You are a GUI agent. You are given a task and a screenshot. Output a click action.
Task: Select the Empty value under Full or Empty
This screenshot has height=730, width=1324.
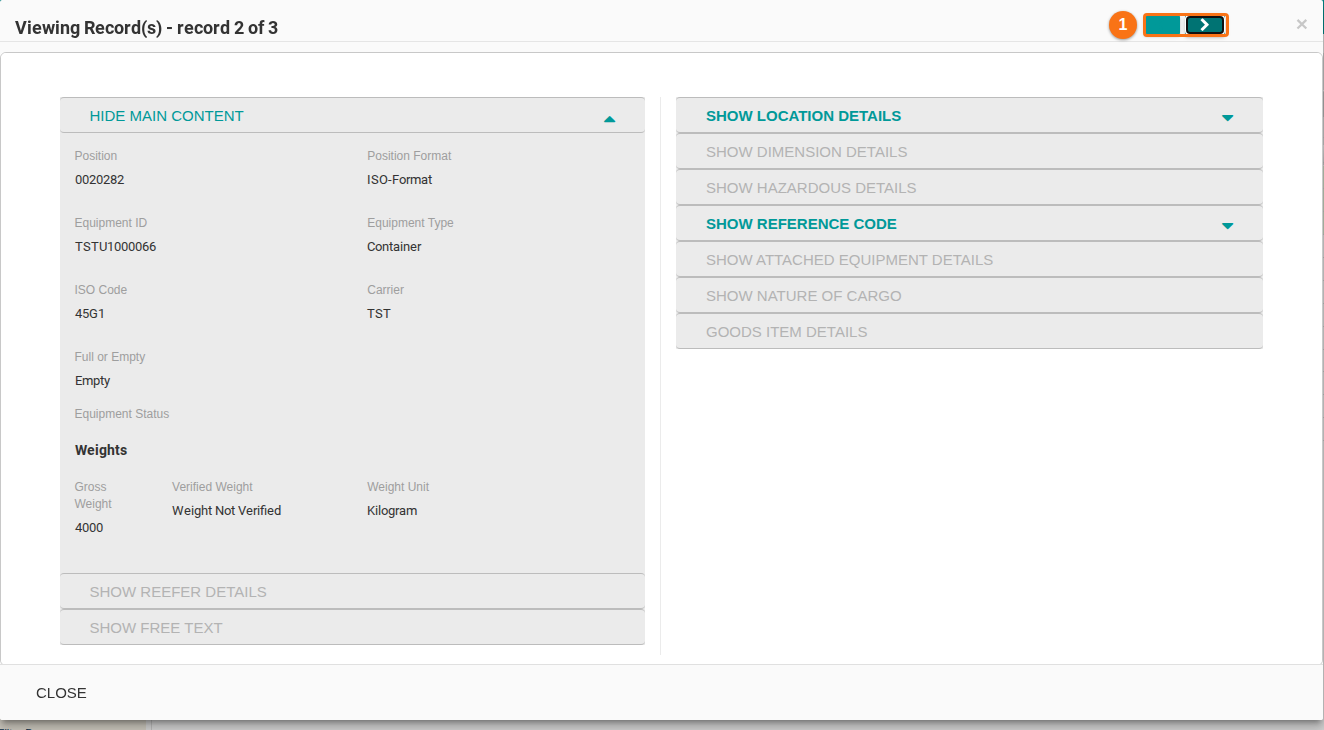(x=92, y=381)
